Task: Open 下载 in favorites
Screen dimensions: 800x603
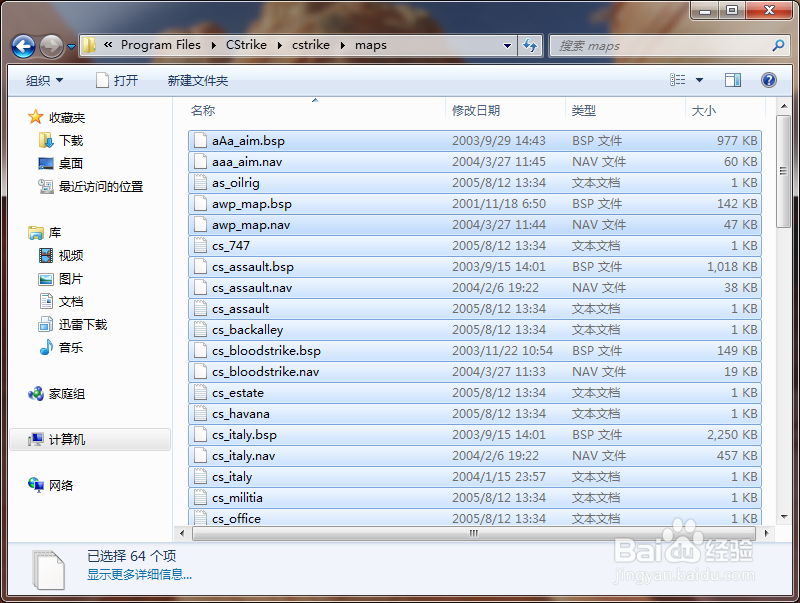Action: (x=71, y=140)
